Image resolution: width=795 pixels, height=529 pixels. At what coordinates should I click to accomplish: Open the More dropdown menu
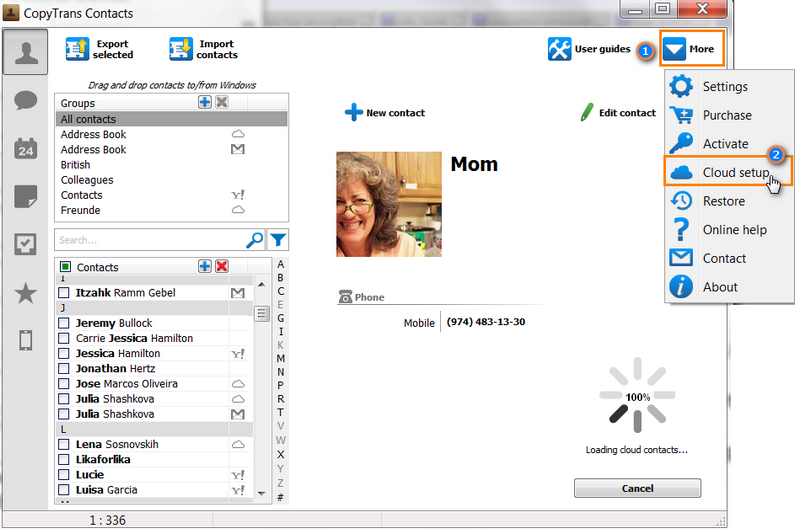pos(692,49)
